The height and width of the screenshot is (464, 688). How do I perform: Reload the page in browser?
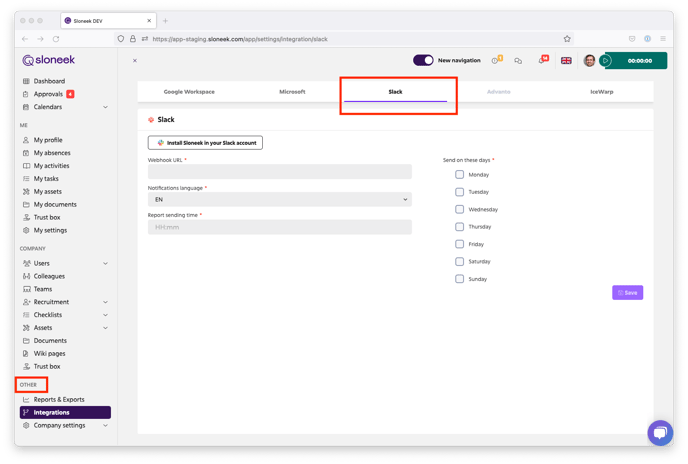(x=56, y=39)
